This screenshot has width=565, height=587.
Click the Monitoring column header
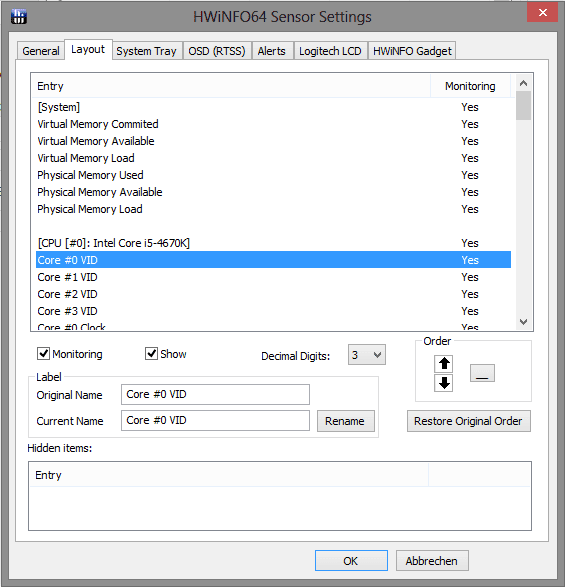(x=470, y=86)
